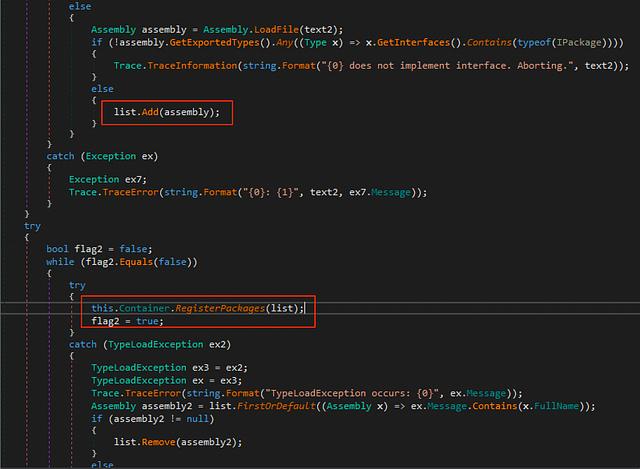Image resolution: width=640 pixels, height=469 pixels.
Task: Click 'TypeLoadException ex3 = ex2;' line
Action: point(169,368)
